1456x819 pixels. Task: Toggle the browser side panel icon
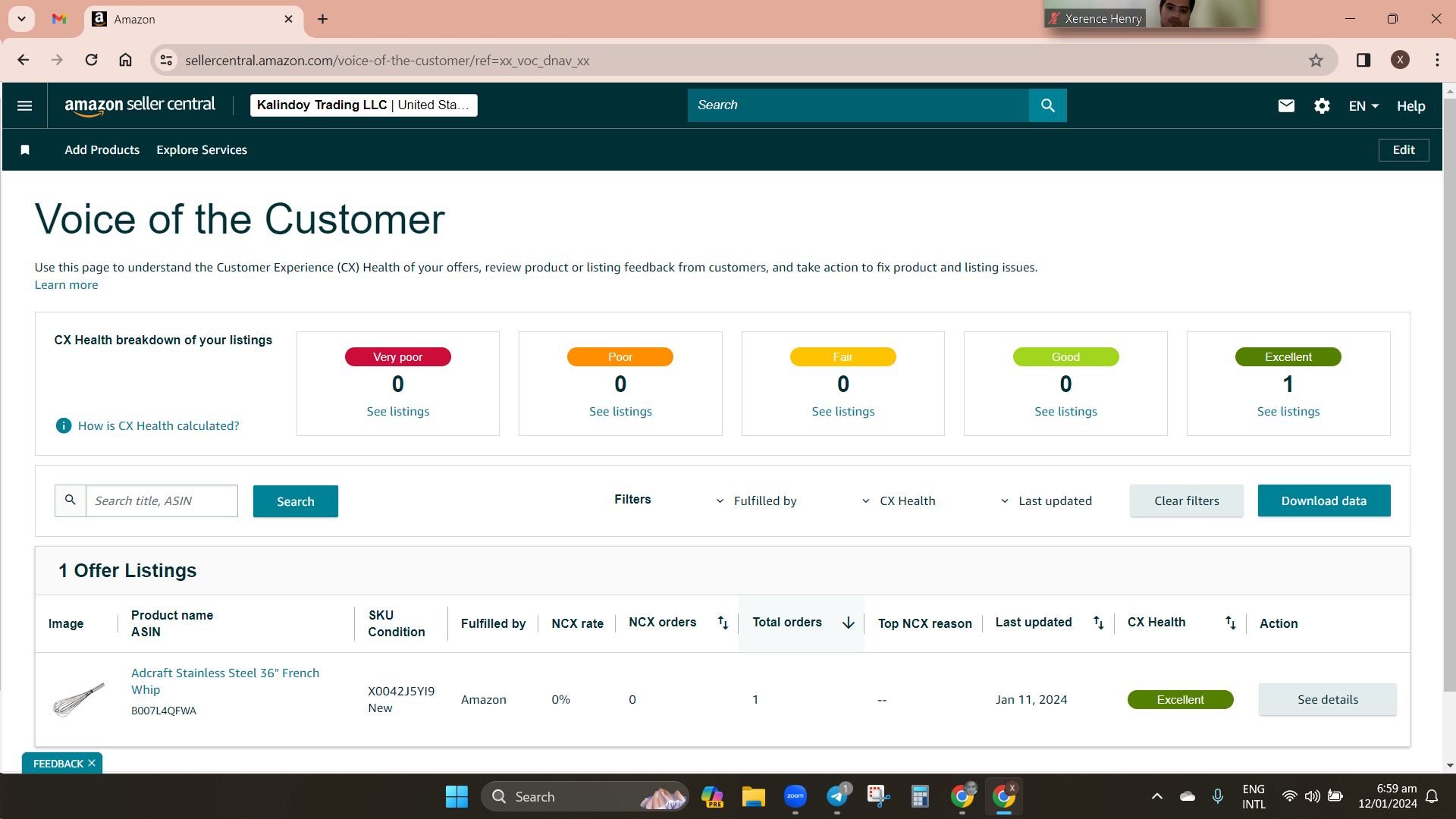[x=1363, y=60]
